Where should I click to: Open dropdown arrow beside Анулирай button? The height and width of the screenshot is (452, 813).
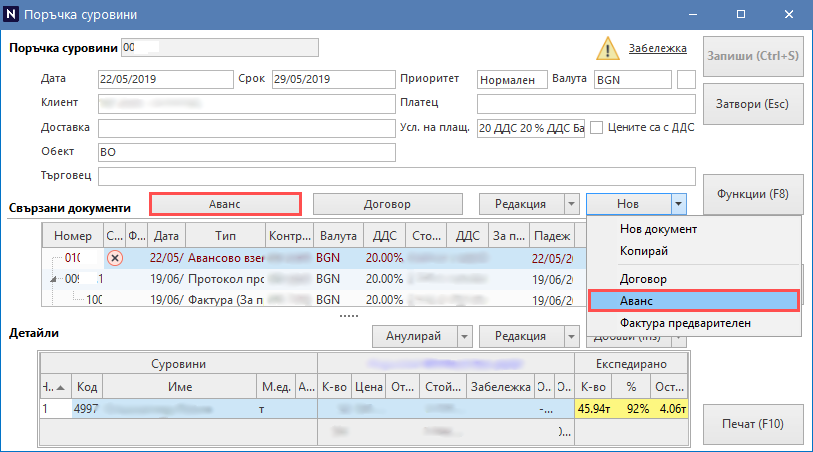click(465, 336)
